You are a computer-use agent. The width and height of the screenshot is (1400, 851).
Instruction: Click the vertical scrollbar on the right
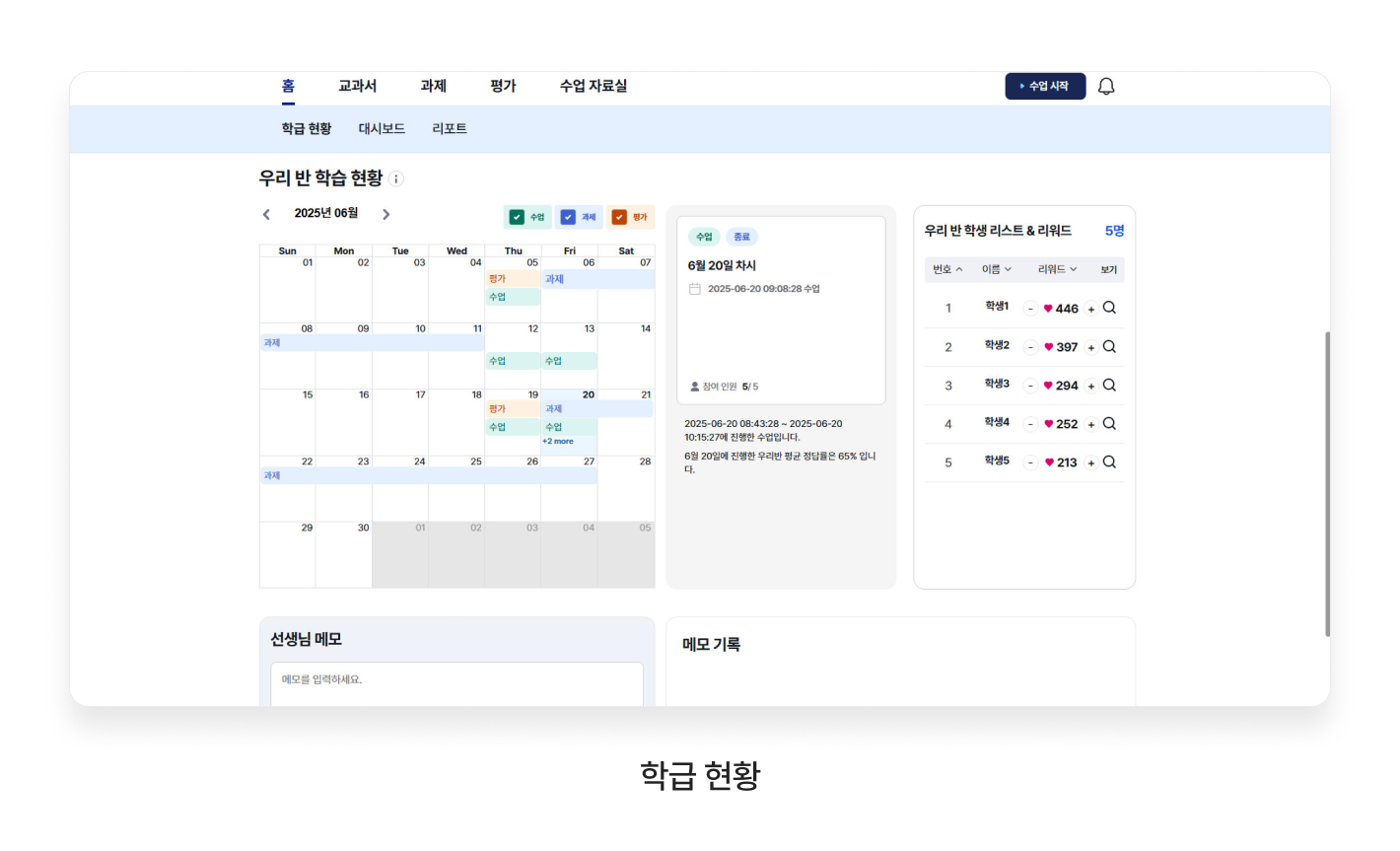(x=1327, y=483)
